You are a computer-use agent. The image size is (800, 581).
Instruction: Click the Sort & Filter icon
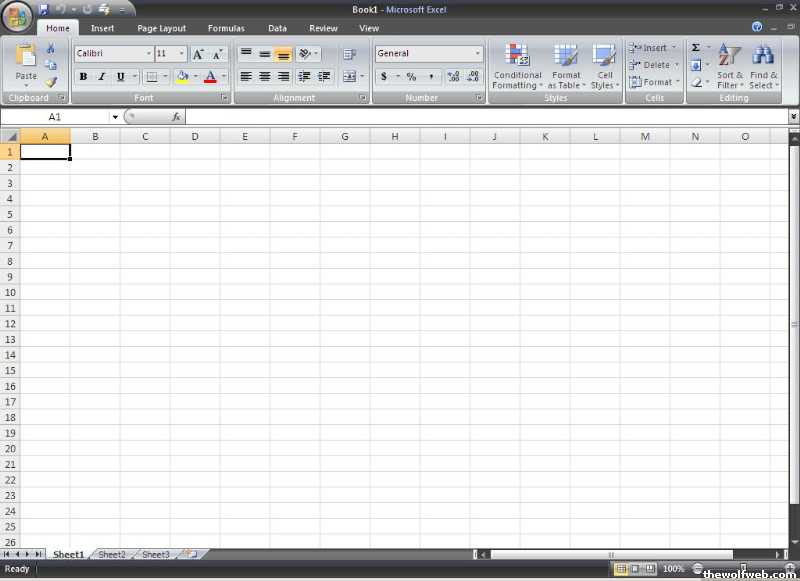tap(730, 67)
